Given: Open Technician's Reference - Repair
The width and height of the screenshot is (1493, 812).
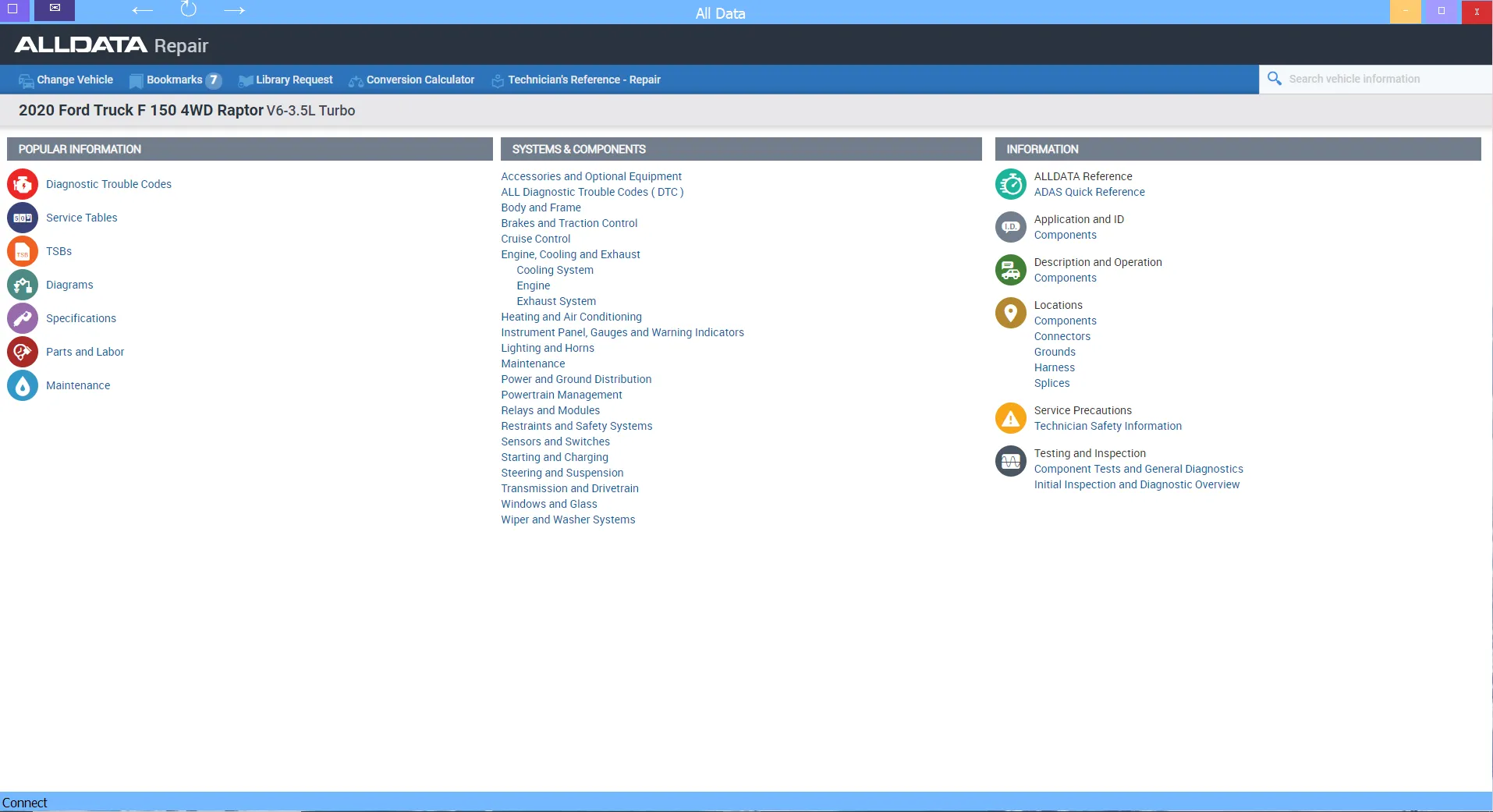Looking at the screenshot, I should point(576,80).
